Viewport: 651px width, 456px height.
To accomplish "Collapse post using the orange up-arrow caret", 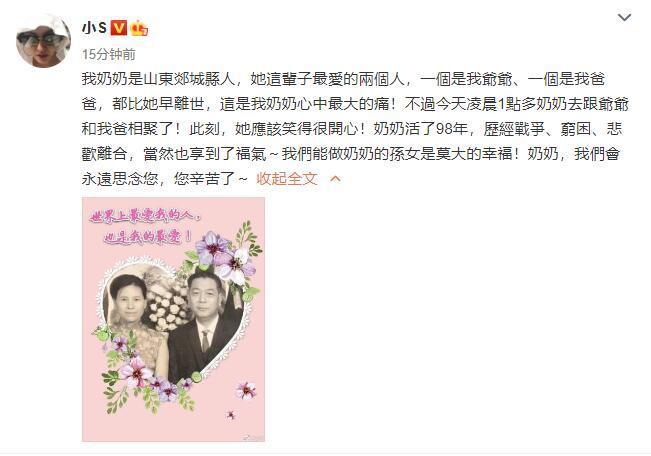I will pyautogui.click(x=335, y=179).
